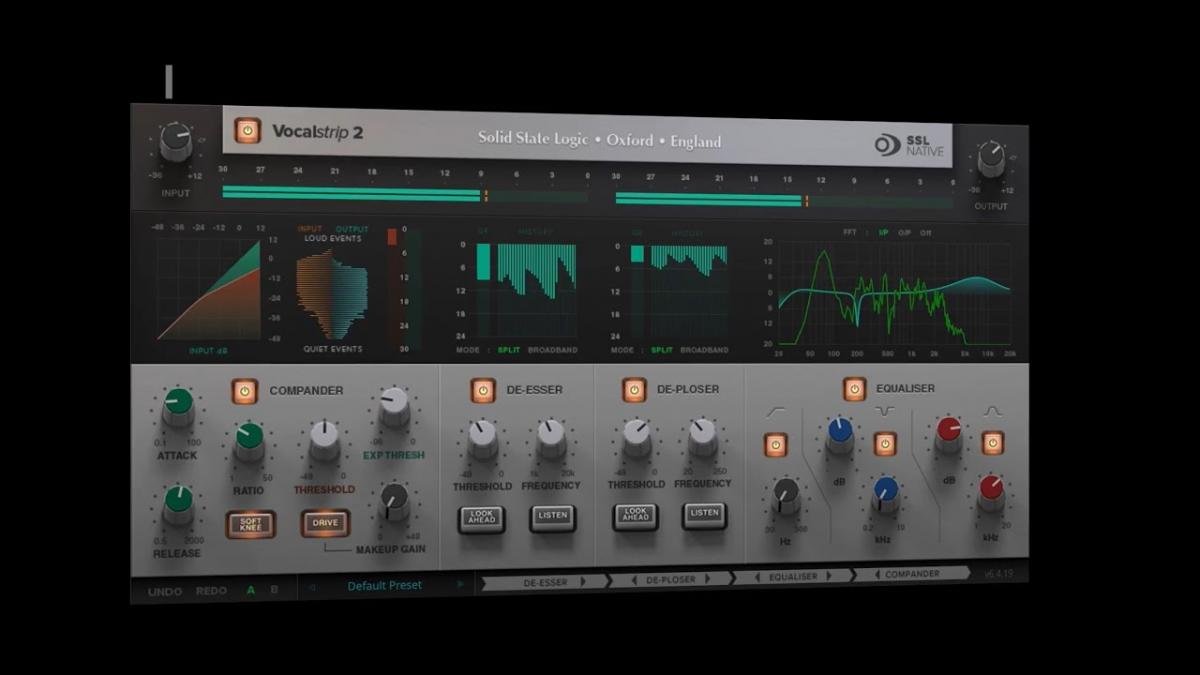The height and width of the screenshot is (675, 1200).
Task: Click the EQ frequency response graph
Action: point(895,292)
